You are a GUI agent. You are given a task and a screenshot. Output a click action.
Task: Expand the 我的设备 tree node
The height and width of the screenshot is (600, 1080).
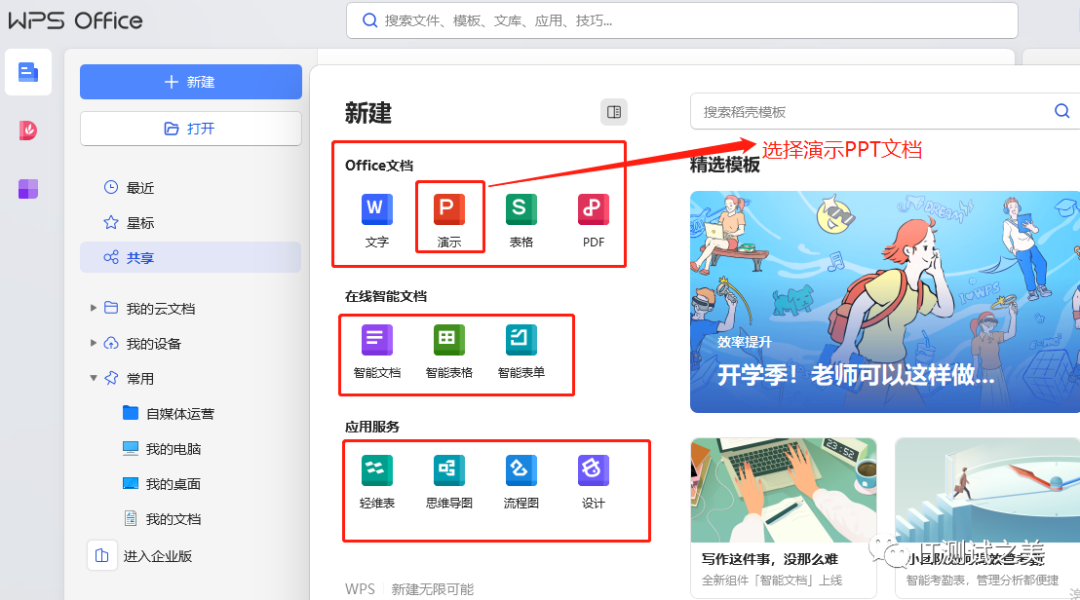[94, 343]
